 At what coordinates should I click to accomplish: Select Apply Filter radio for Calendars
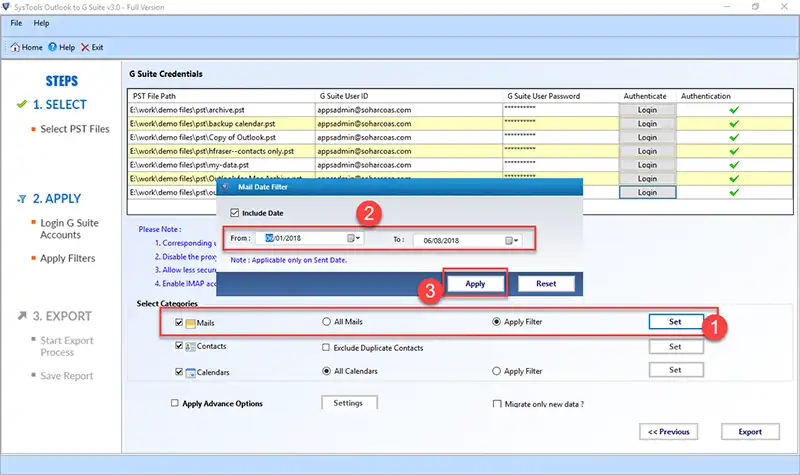496,371
